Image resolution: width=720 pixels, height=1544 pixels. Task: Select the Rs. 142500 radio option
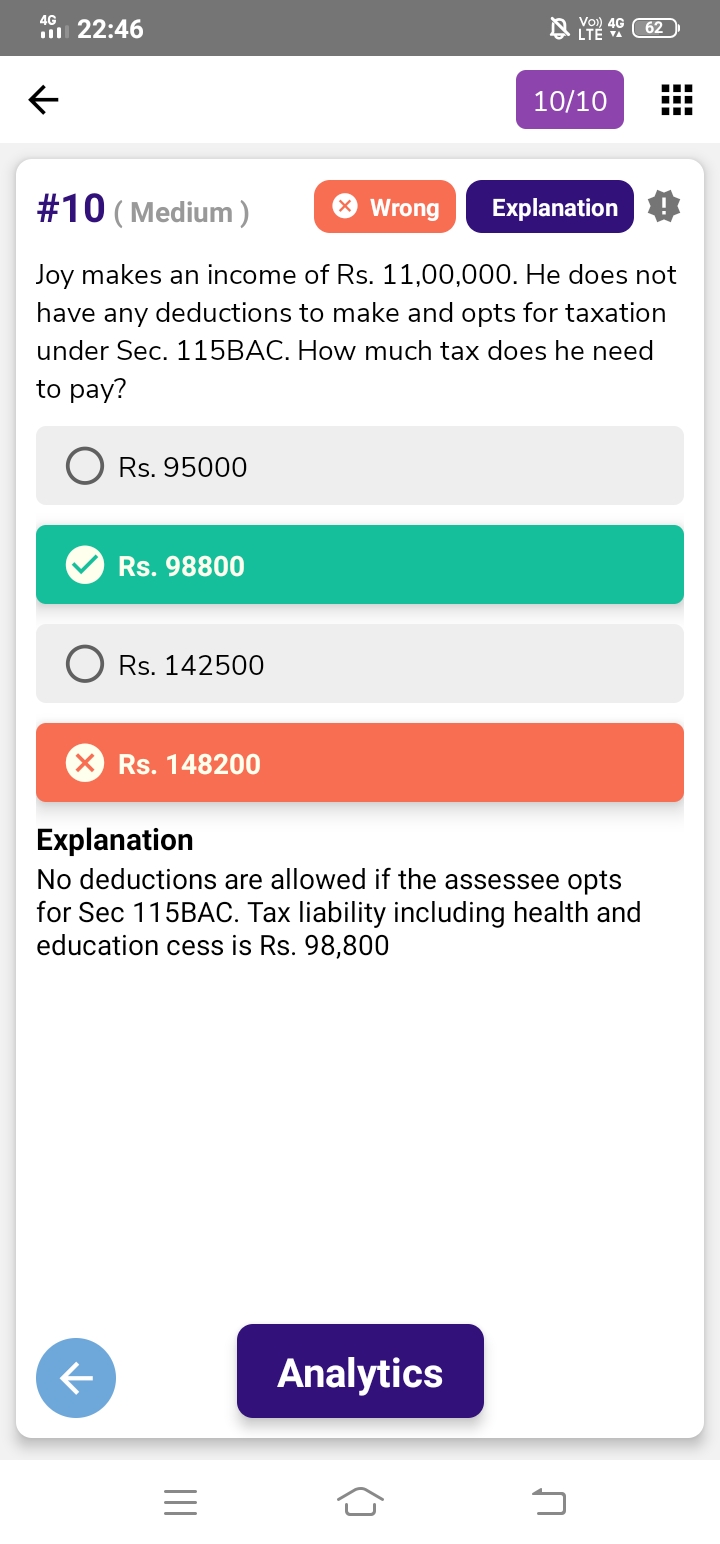click(85, 664)
